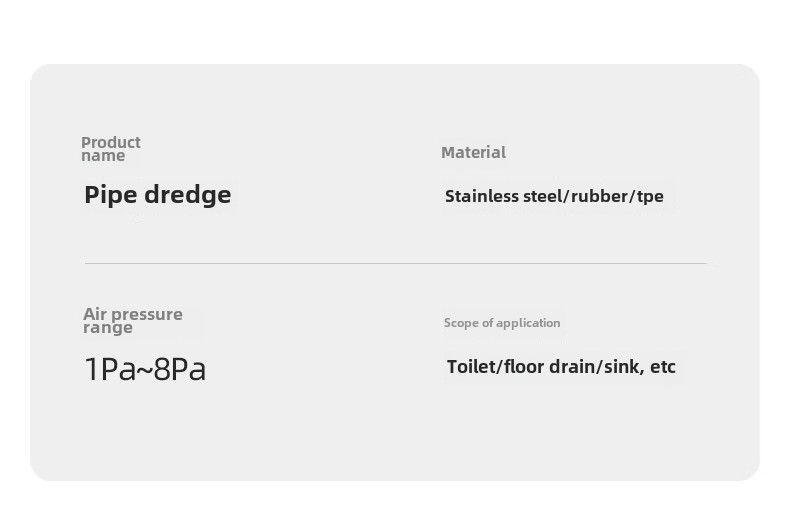Click the horizontal divider line
The width and height of the screenshot is (790, 532).
click(396, 263)
